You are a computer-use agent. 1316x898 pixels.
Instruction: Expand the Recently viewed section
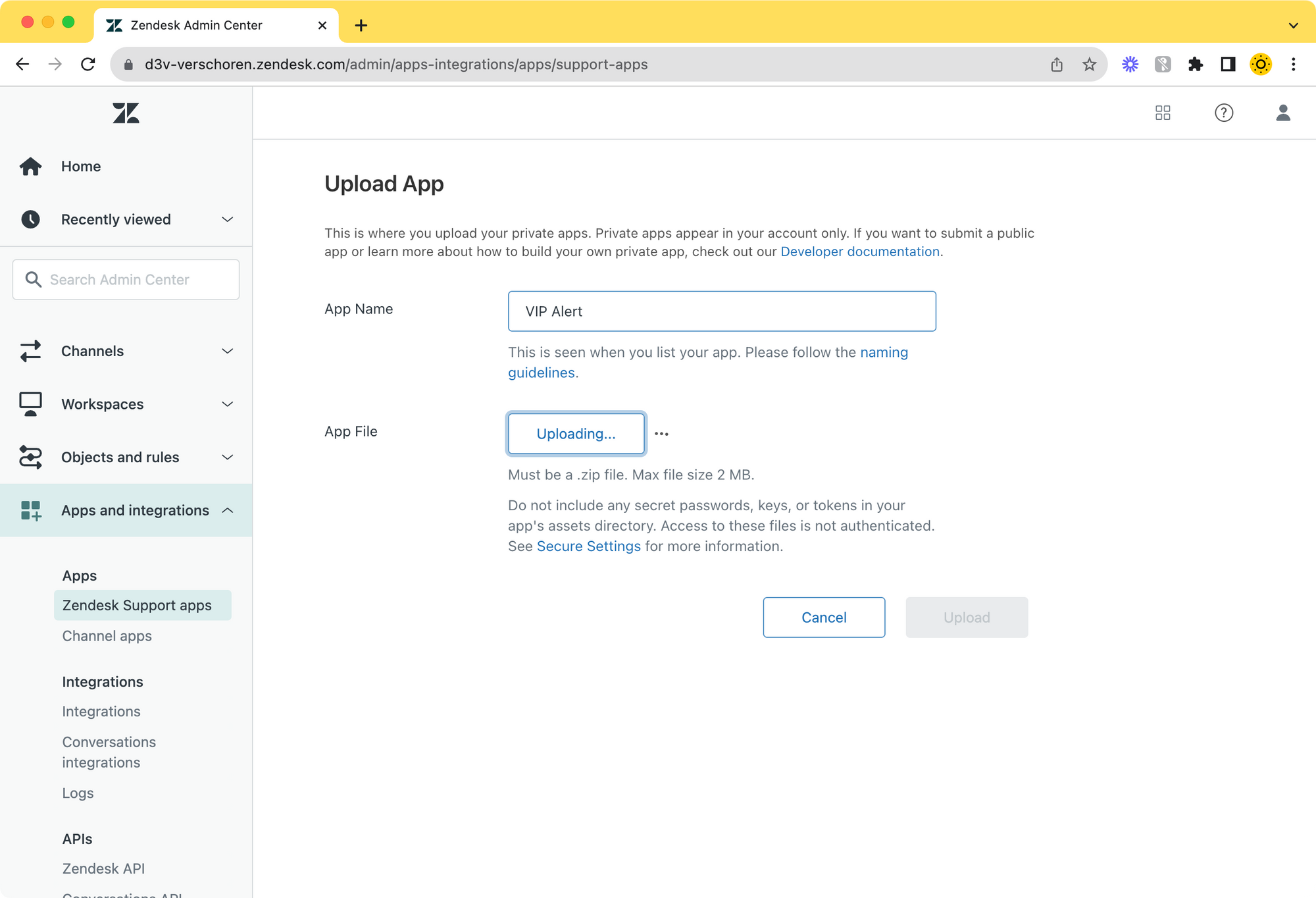pyautogui.click(x=227, y=219)
